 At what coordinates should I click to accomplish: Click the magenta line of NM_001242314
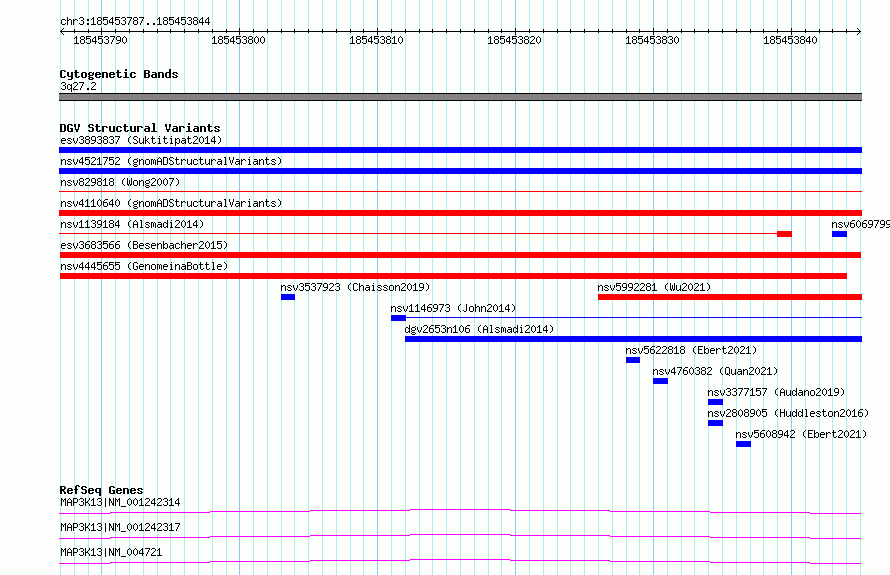(x=460, y=511)
